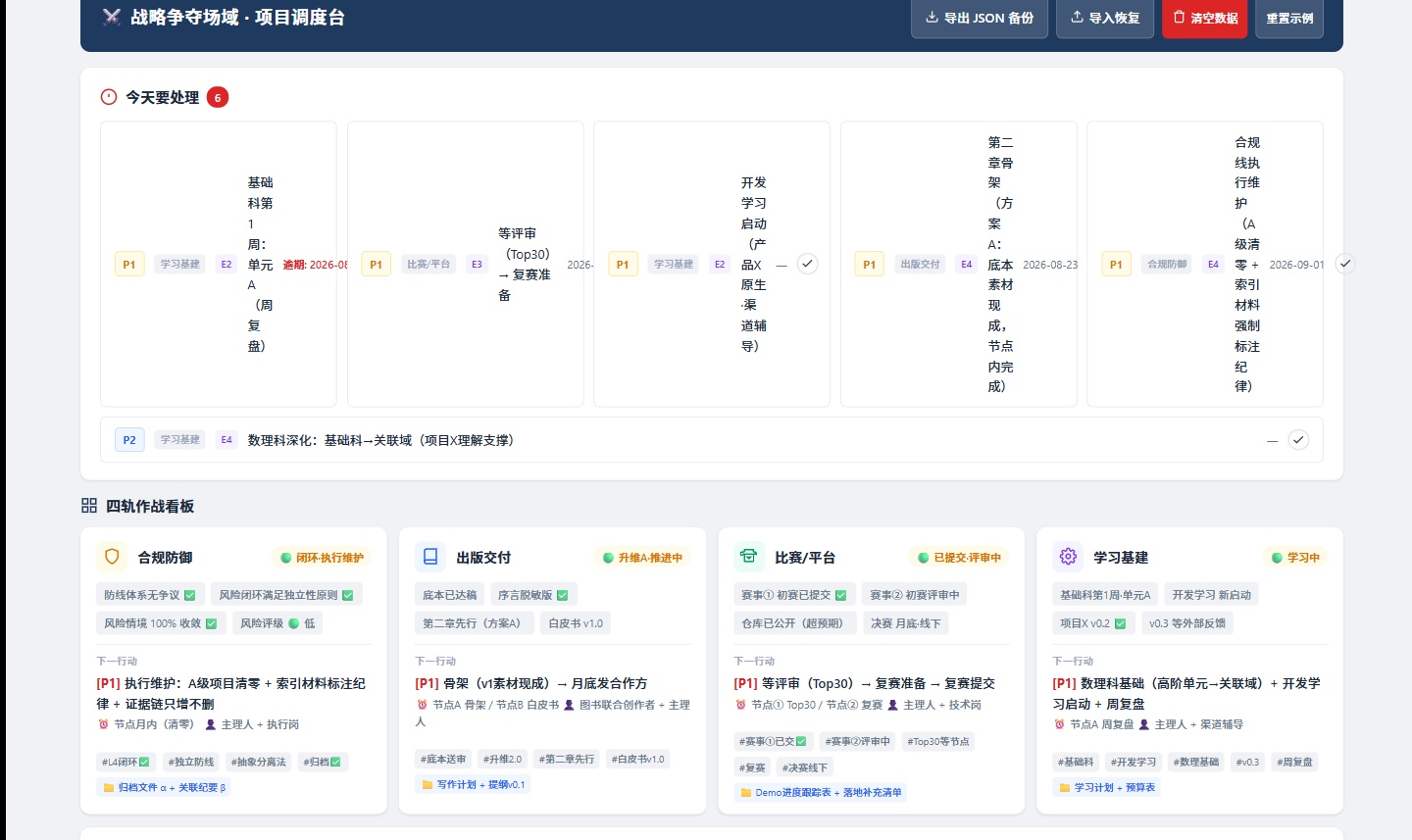Click person icon before 图书联合创作者

coord(569,705)
